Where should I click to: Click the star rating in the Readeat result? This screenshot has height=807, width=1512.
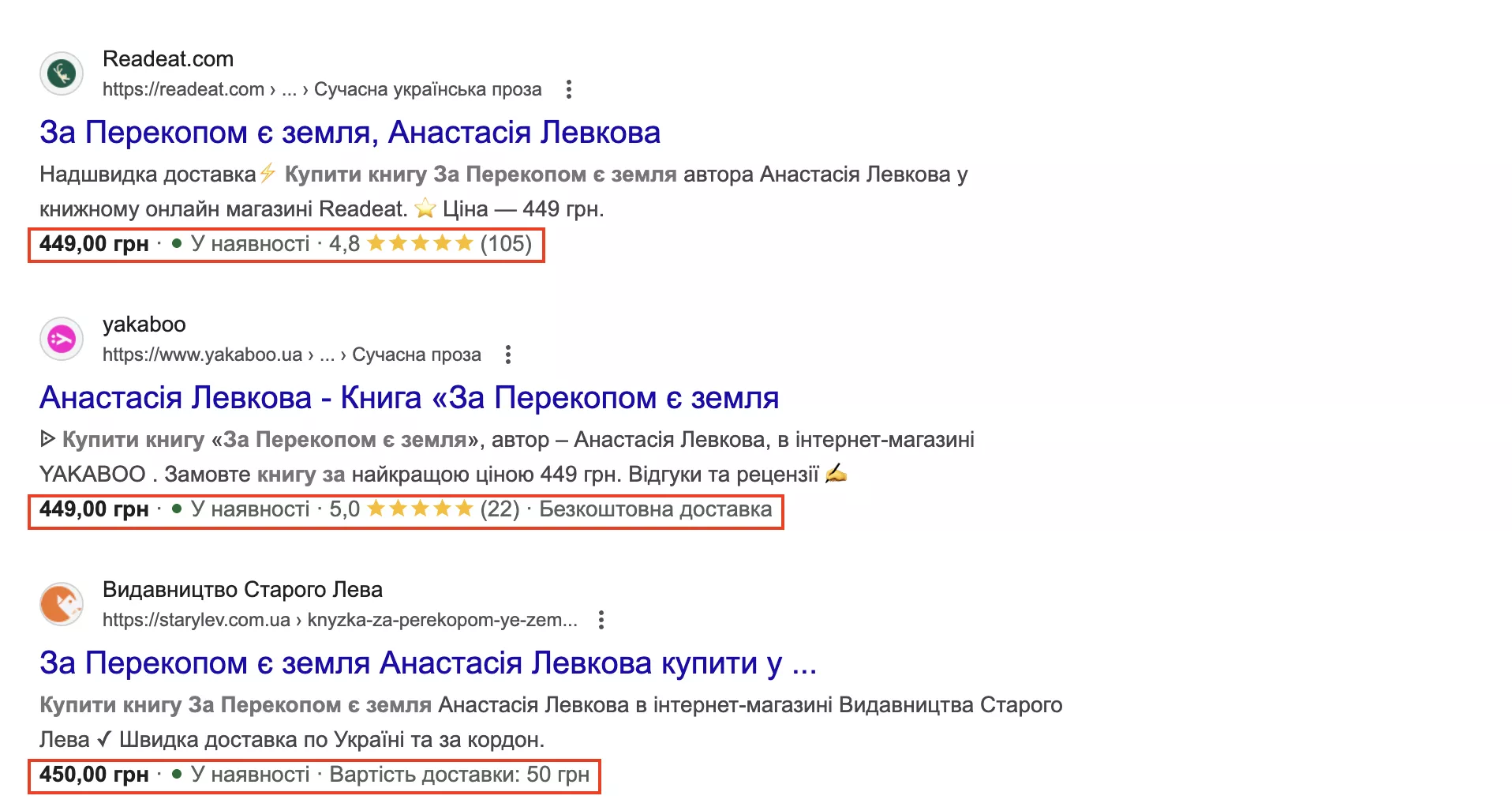[x=420, y=243]
